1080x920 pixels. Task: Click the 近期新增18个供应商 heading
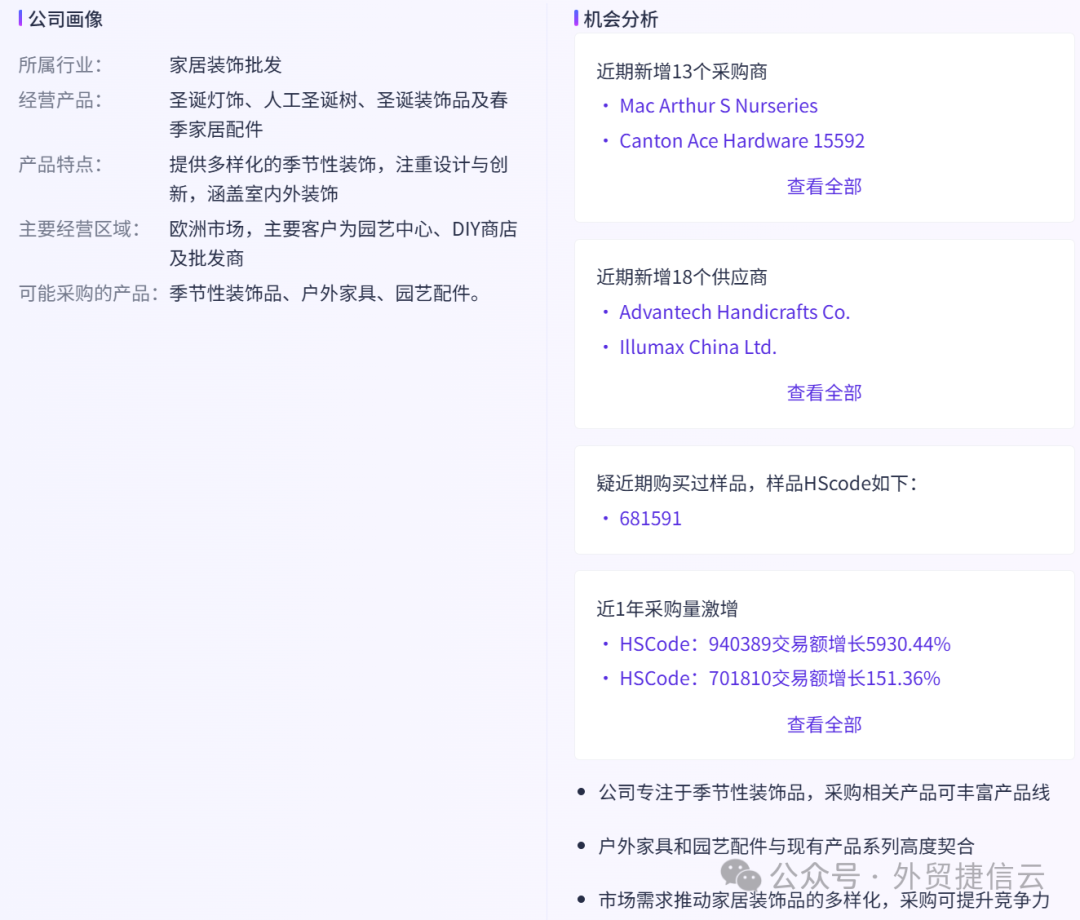[x=676, y=276]
